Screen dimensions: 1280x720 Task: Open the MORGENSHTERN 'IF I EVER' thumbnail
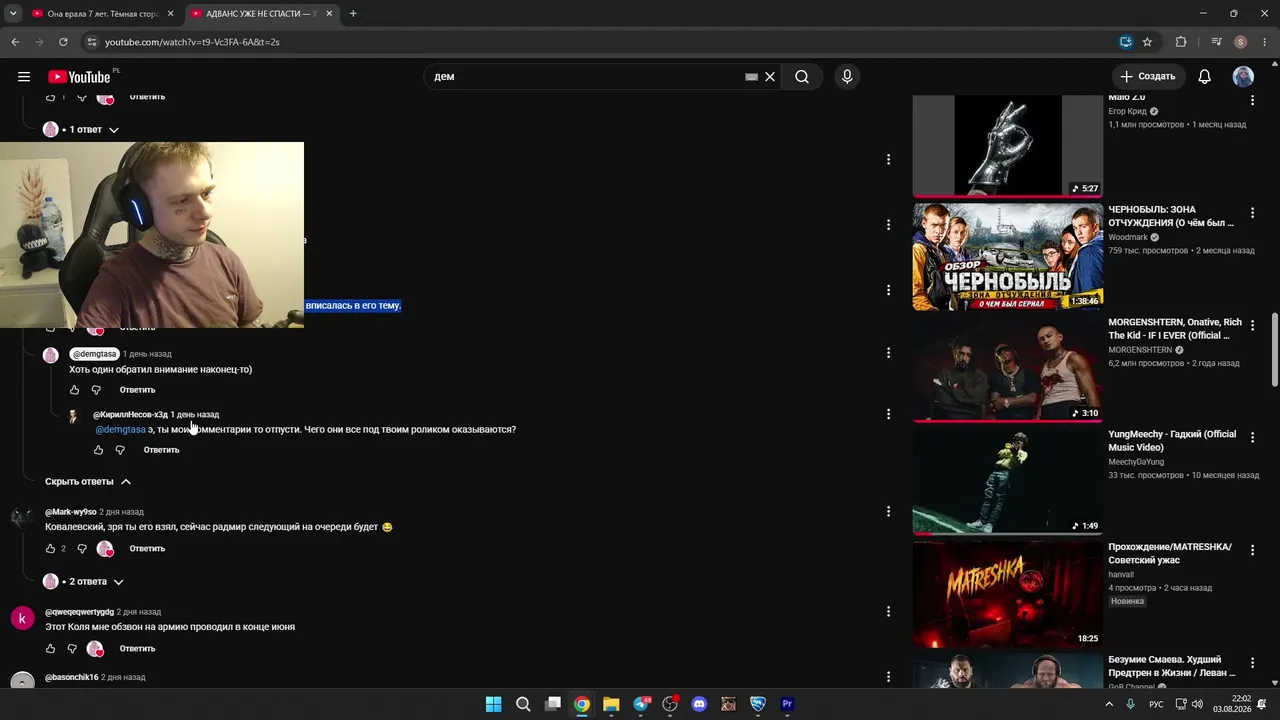pos(1008,369)
